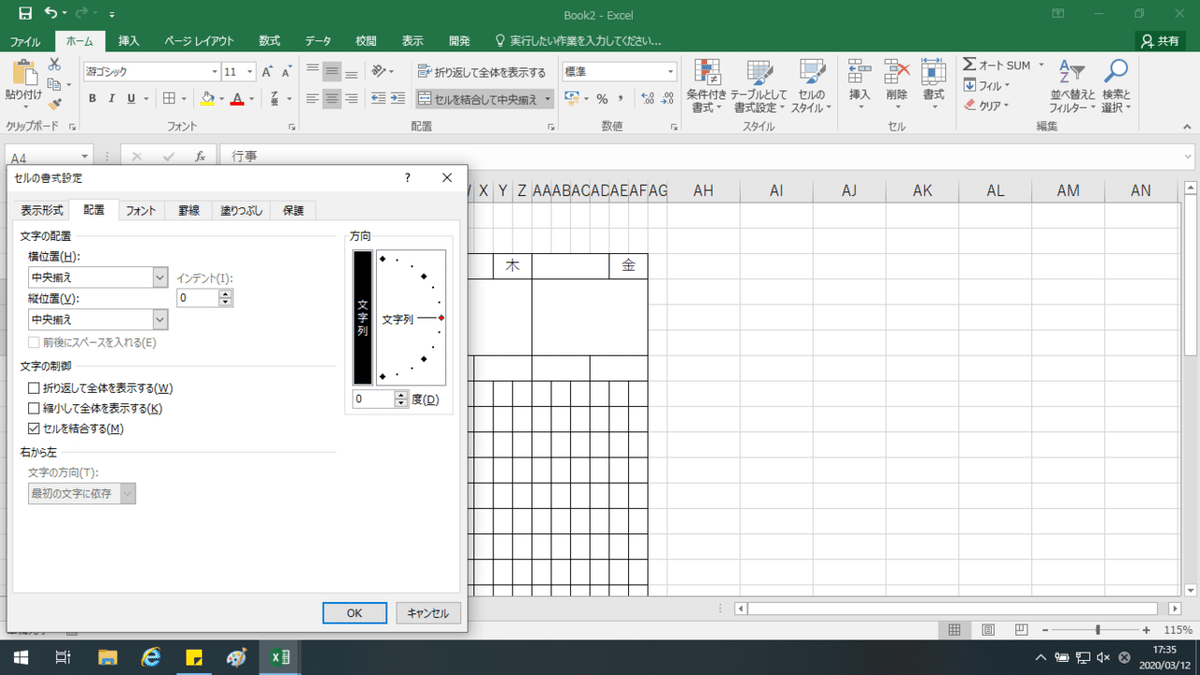1200x675 pixels.
Task: Click Increase Decimal icon
Action: point(648,98)
